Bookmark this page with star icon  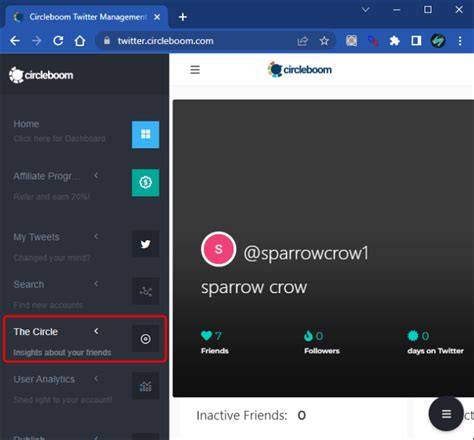click(x=324, y=41)
